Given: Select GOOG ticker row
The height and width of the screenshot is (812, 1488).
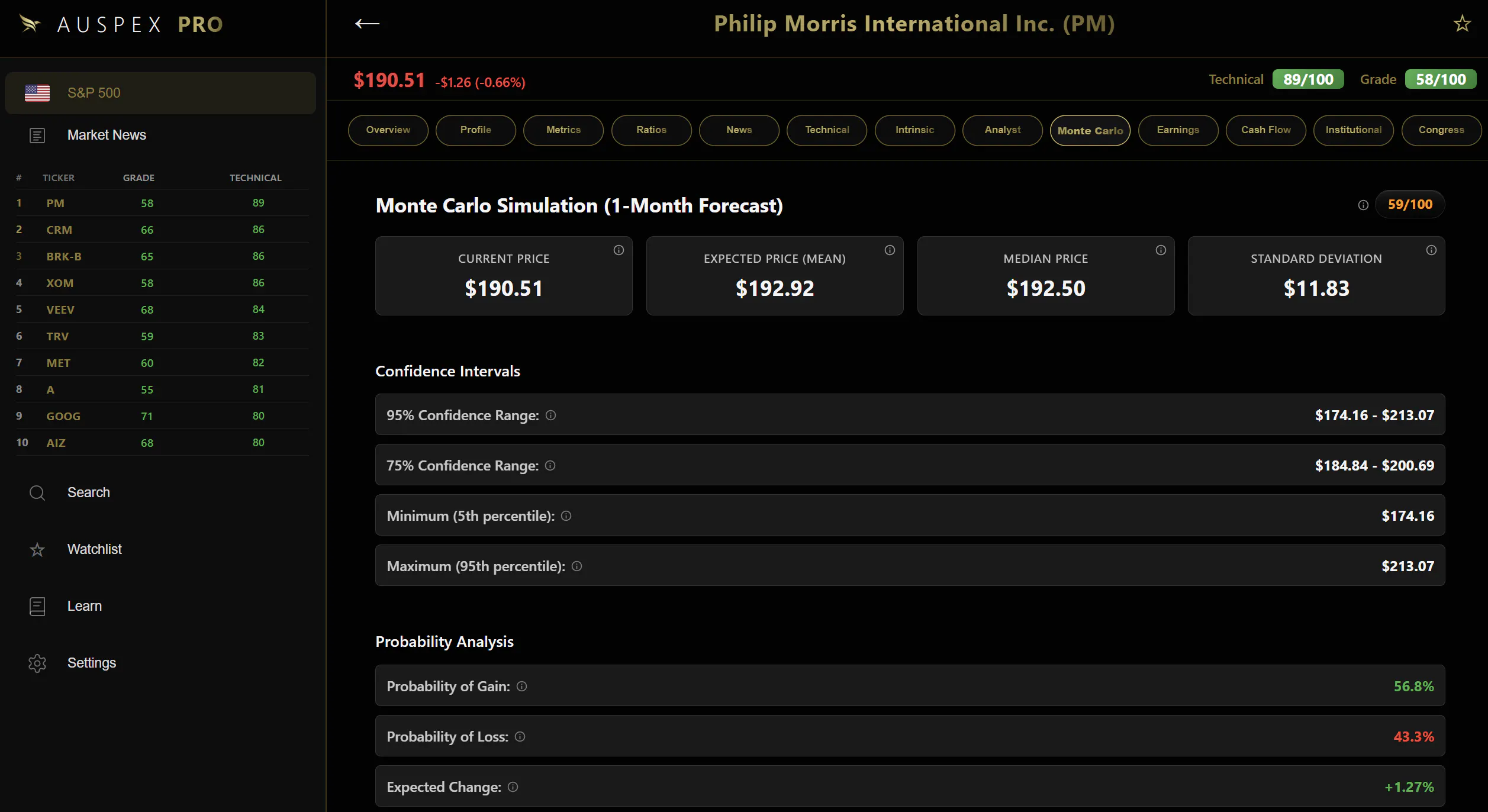Looking at the screenshot, I should pos(162,416).
